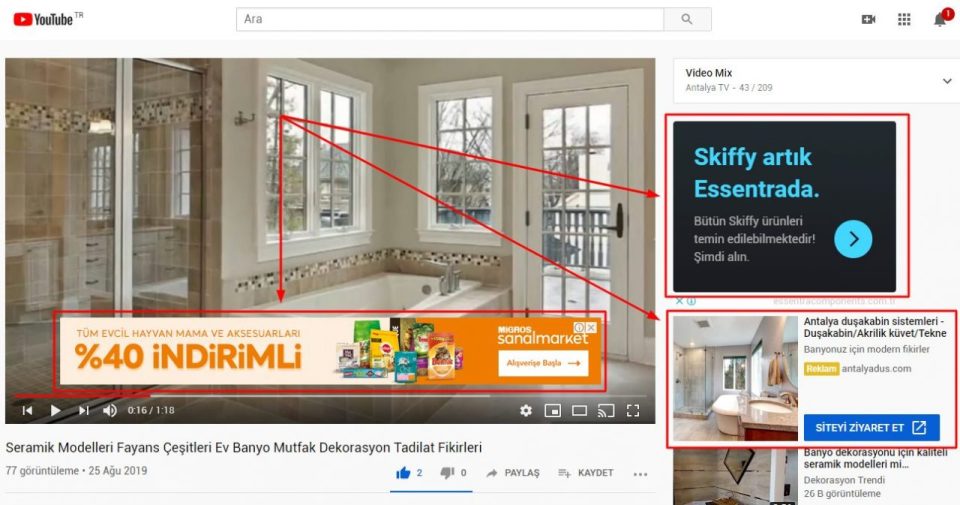Play the video
The image size is (960, 505).
(55, 410)
